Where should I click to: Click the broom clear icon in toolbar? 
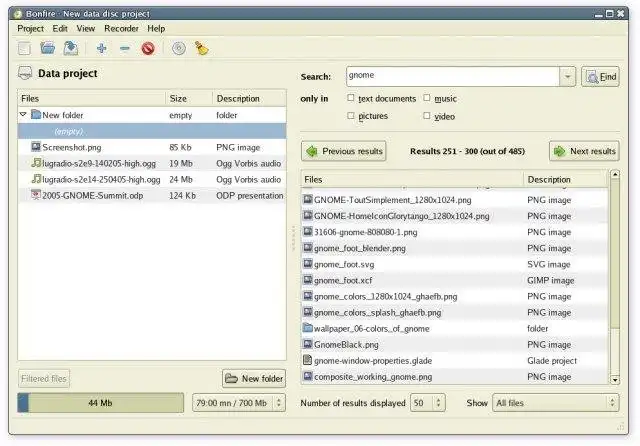click(x=201, y=48)
